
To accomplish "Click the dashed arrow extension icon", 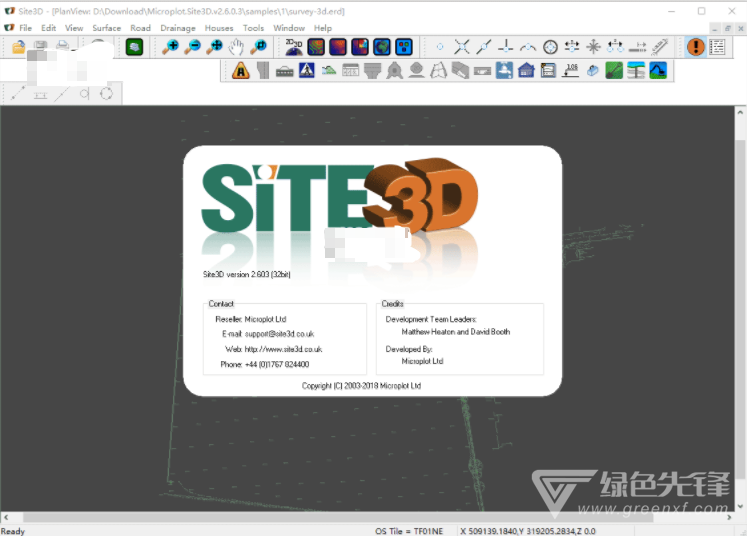I will point(637,47).
